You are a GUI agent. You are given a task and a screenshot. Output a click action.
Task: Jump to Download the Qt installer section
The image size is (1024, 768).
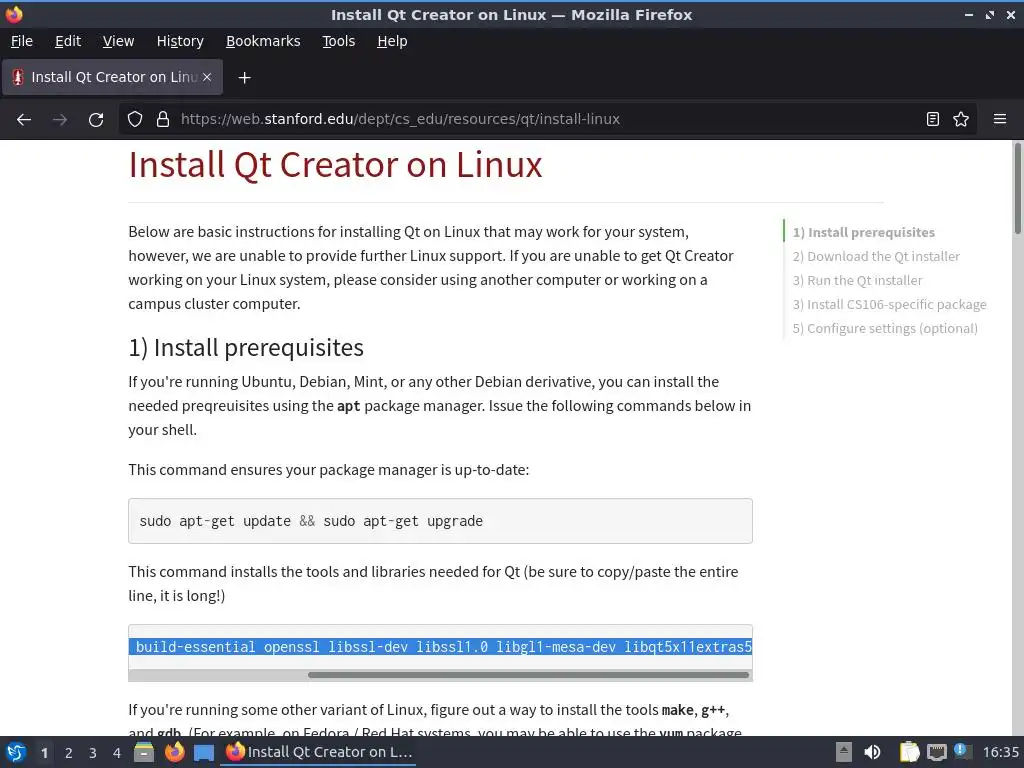tap(876, 257)
